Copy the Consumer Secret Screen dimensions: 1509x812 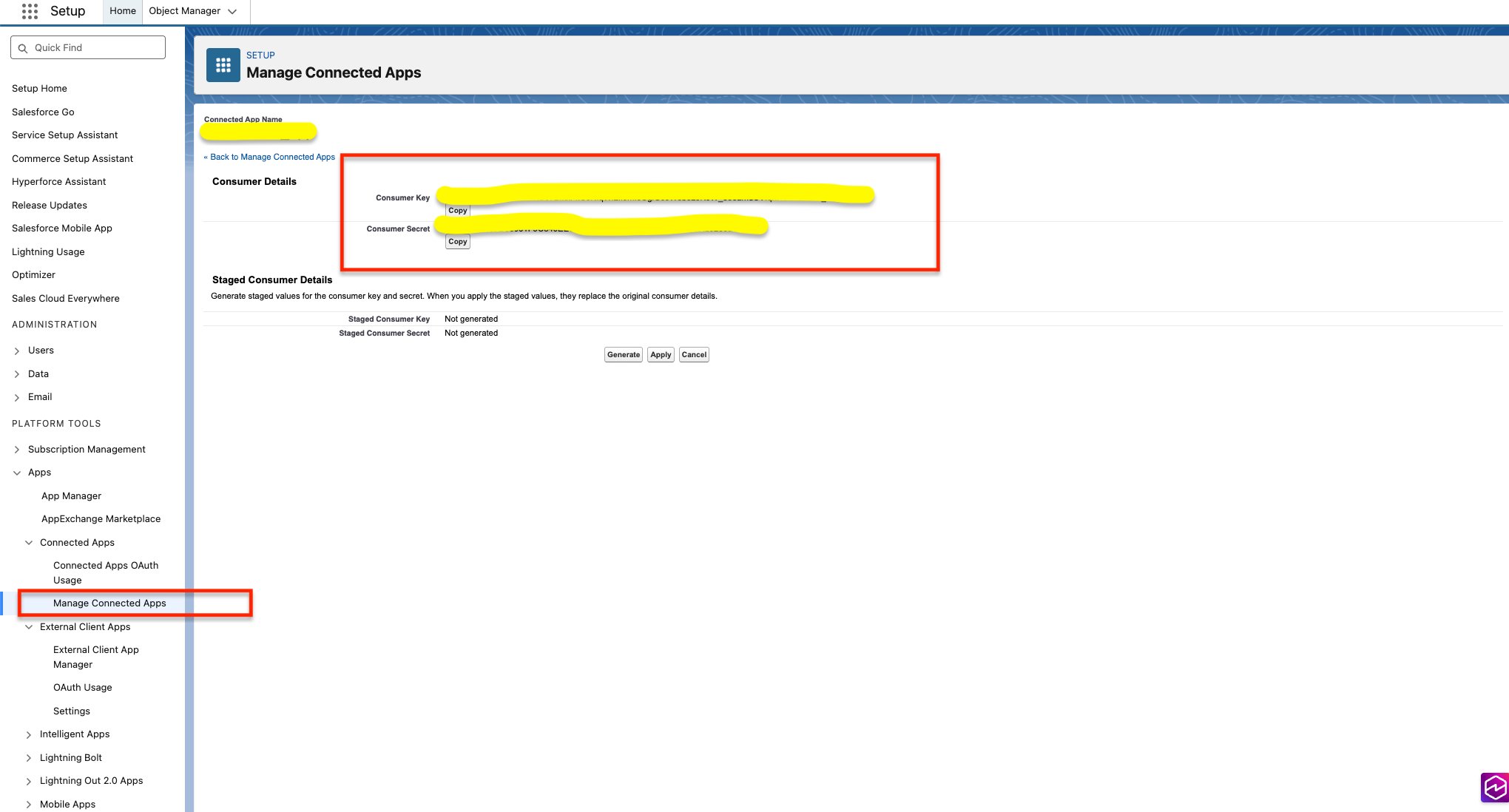[457, 242]
